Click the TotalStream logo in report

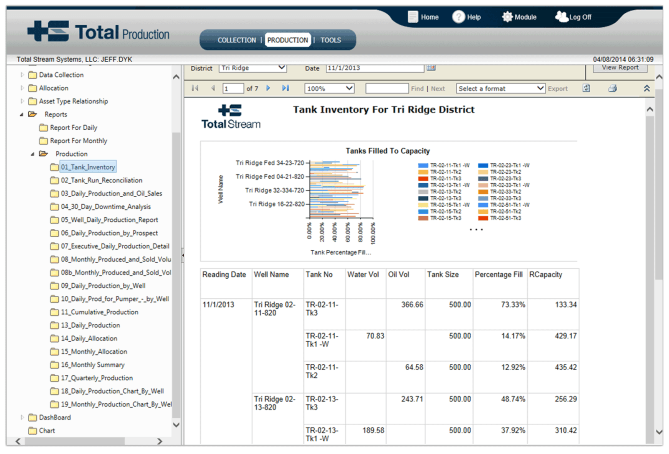231,117
